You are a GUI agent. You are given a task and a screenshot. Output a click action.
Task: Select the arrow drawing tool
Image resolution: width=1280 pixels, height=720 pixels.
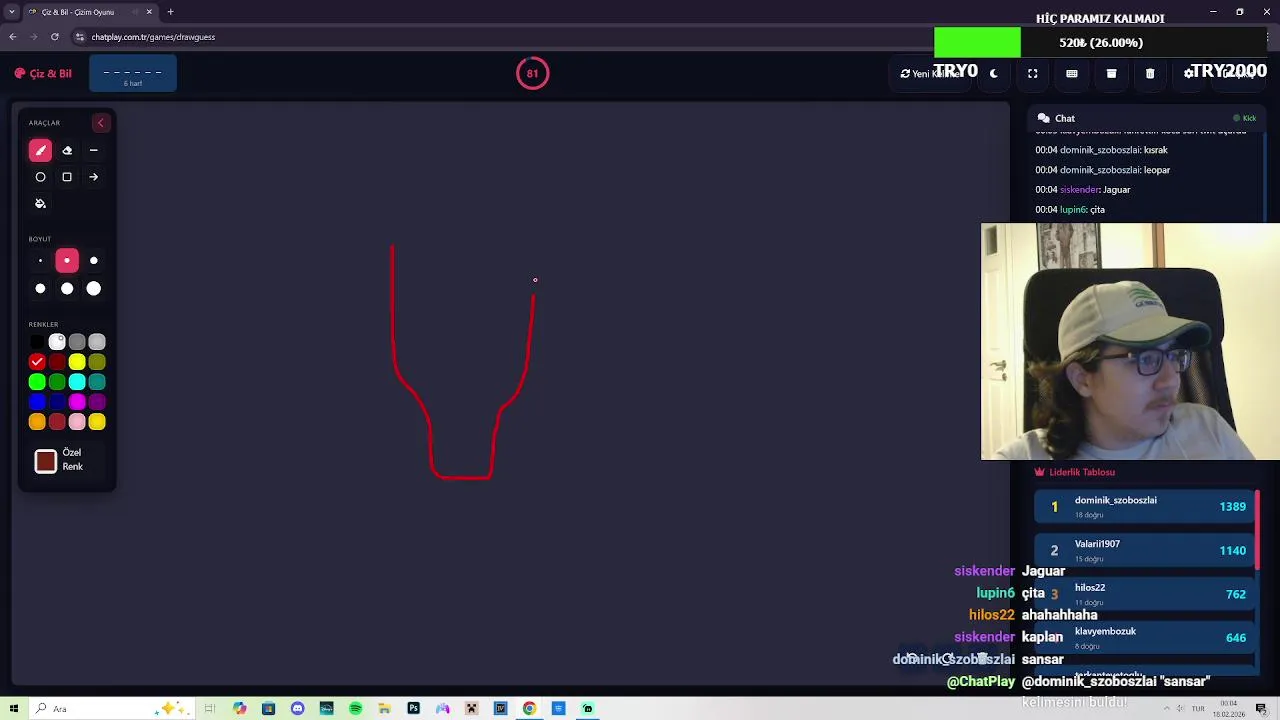[94, 177]
